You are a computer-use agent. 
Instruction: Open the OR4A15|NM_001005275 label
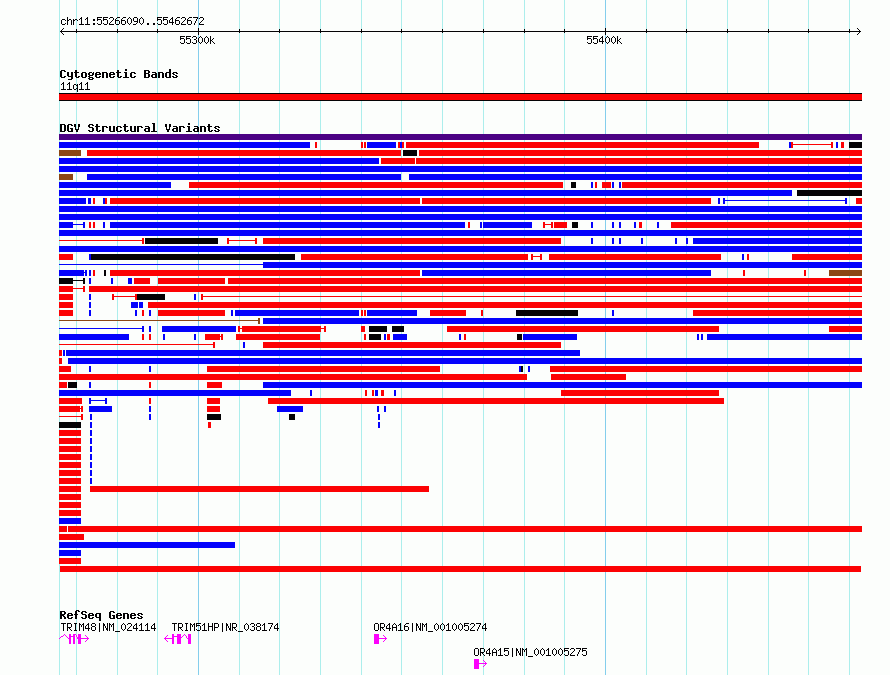(x=530, y=652)
